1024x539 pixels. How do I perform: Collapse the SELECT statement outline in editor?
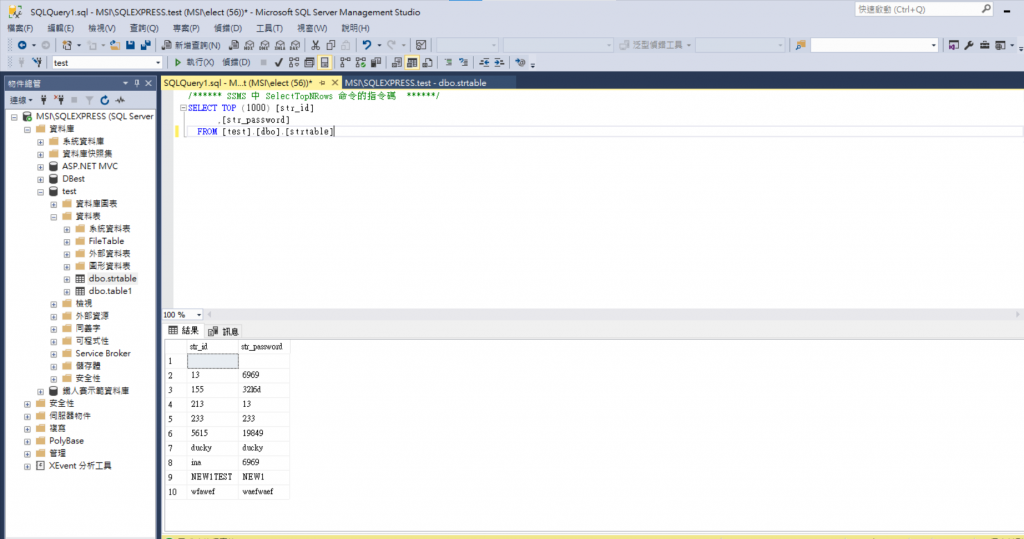point(183,108)
